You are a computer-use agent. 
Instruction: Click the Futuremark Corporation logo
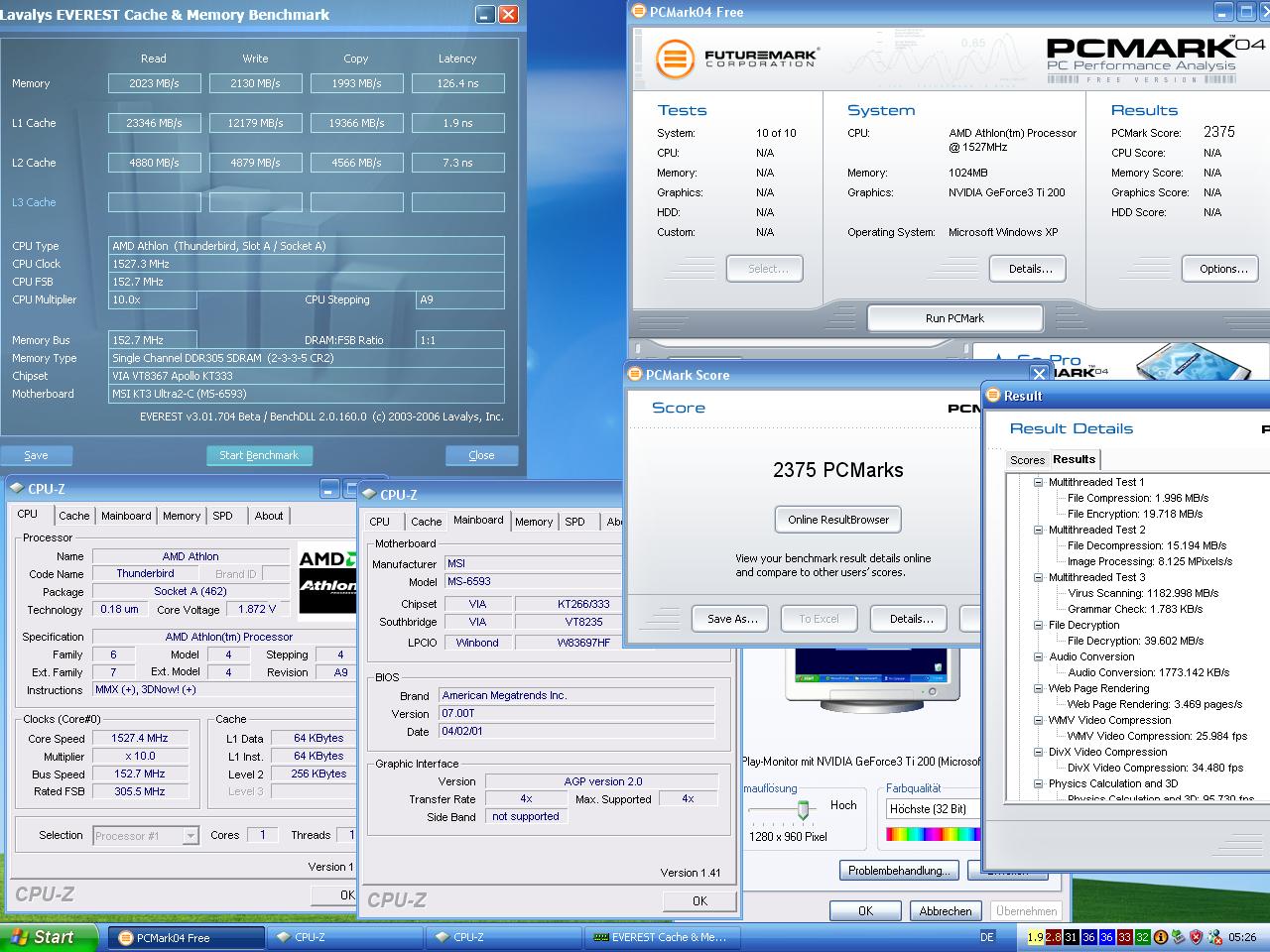(738, 59)
